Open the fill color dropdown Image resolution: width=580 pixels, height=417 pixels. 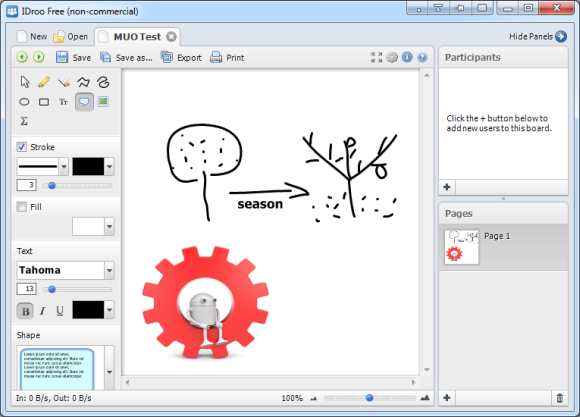coord(109,226)
